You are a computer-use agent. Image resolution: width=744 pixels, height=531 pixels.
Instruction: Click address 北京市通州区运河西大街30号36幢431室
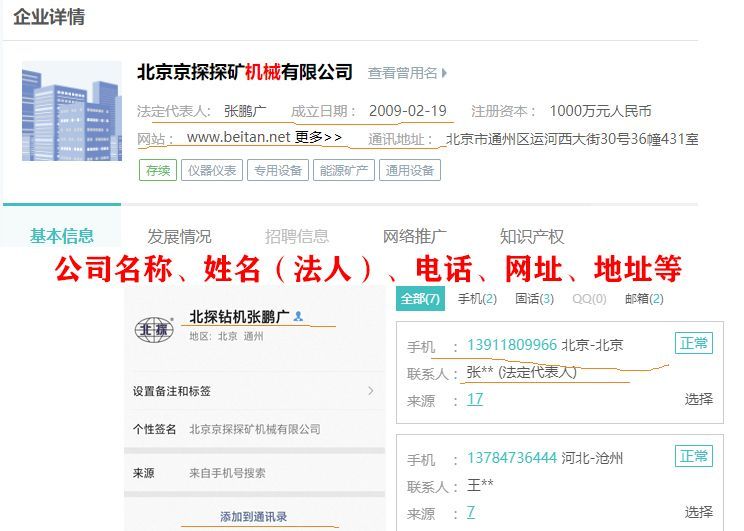click(x=572, y=139)
